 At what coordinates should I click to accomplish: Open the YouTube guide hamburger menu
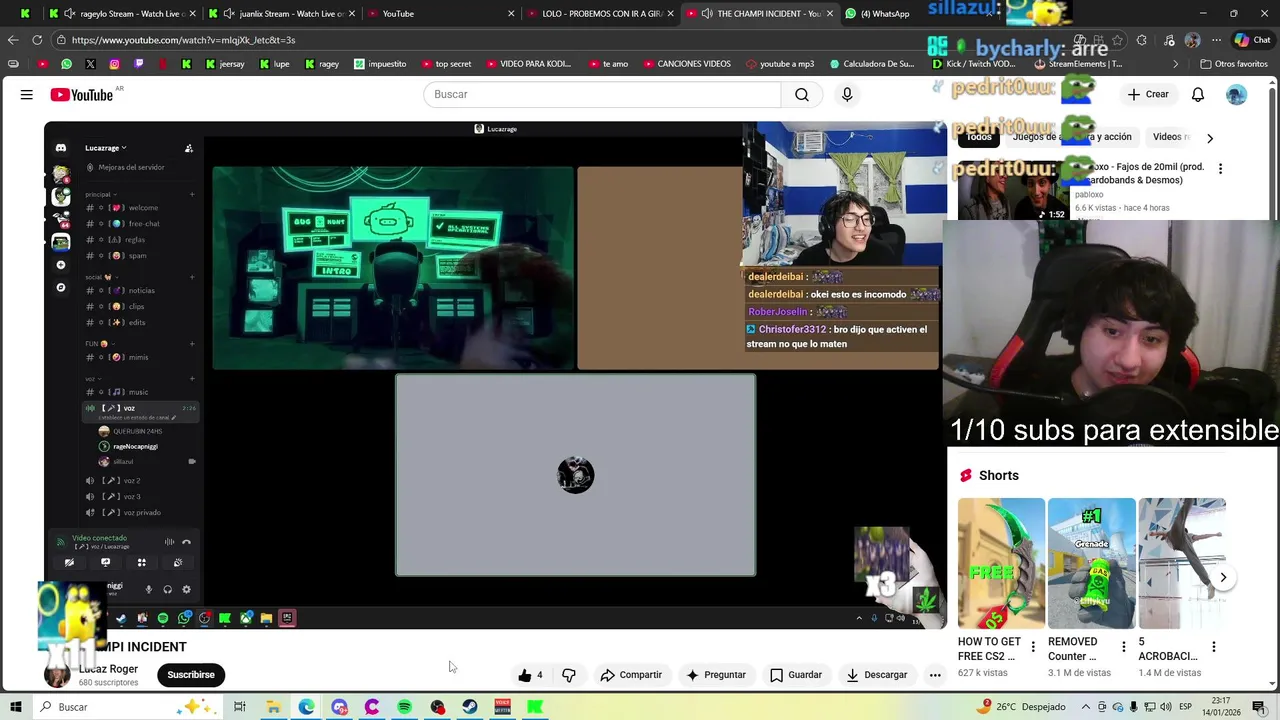(27, 94)
